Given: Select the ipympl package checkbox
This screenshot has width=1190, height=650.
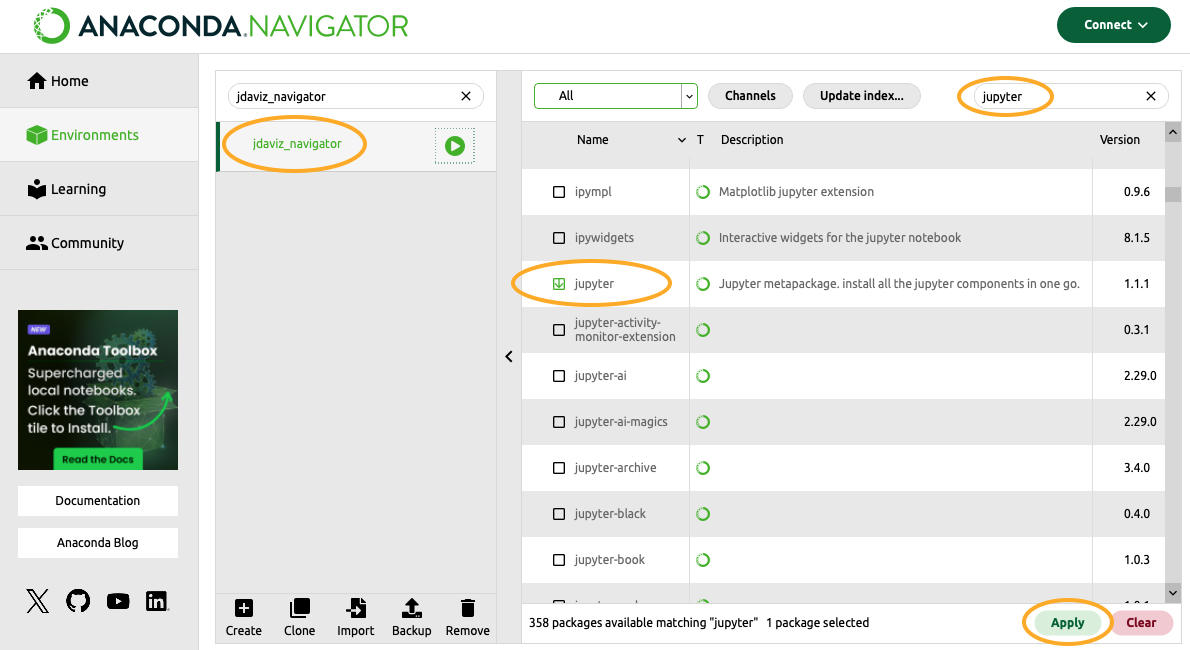Looking at the screenshot, I should [559, 192].
